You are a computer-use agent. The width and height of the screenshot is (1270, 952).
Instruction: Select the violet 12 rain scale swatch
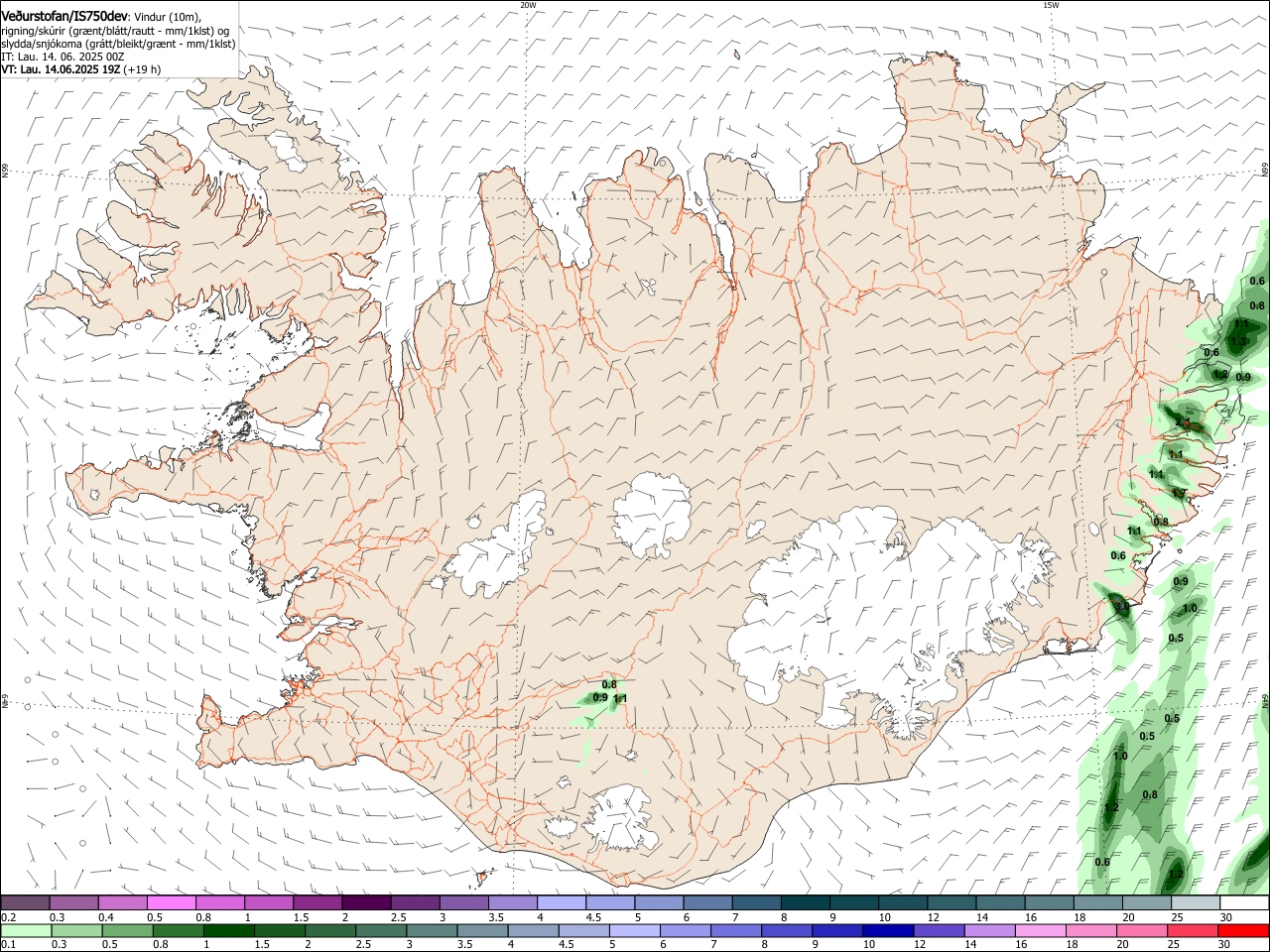(x=940, y=930)
